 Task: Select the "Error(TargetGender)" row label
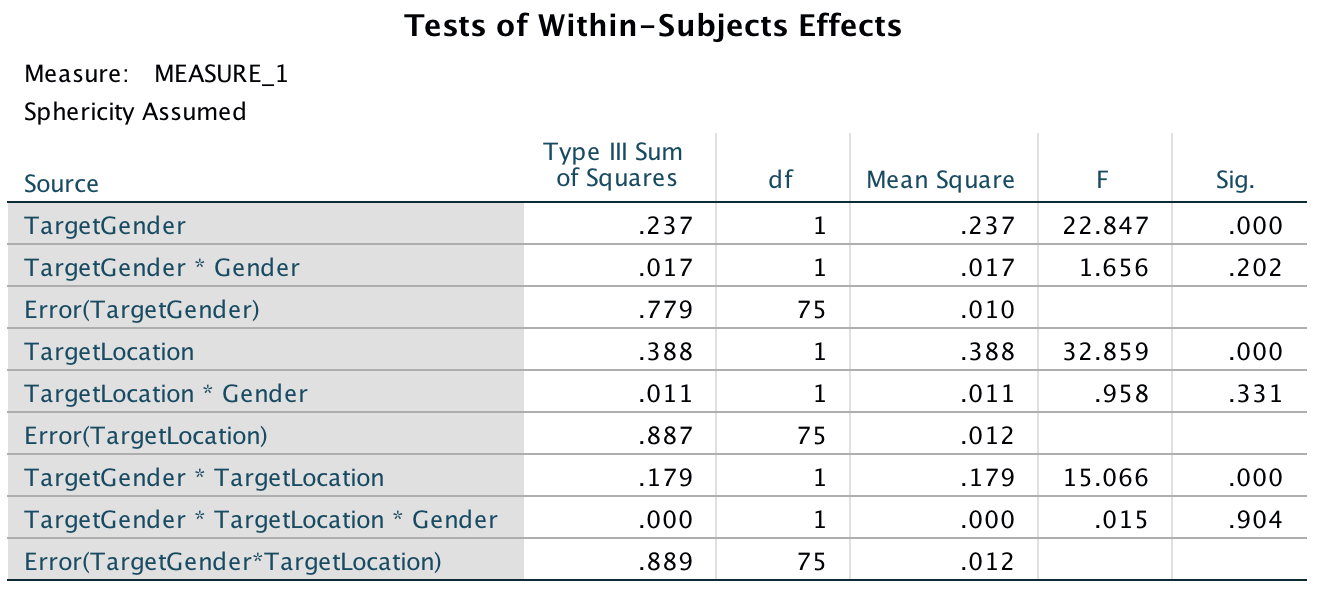(x=142, y=310)
